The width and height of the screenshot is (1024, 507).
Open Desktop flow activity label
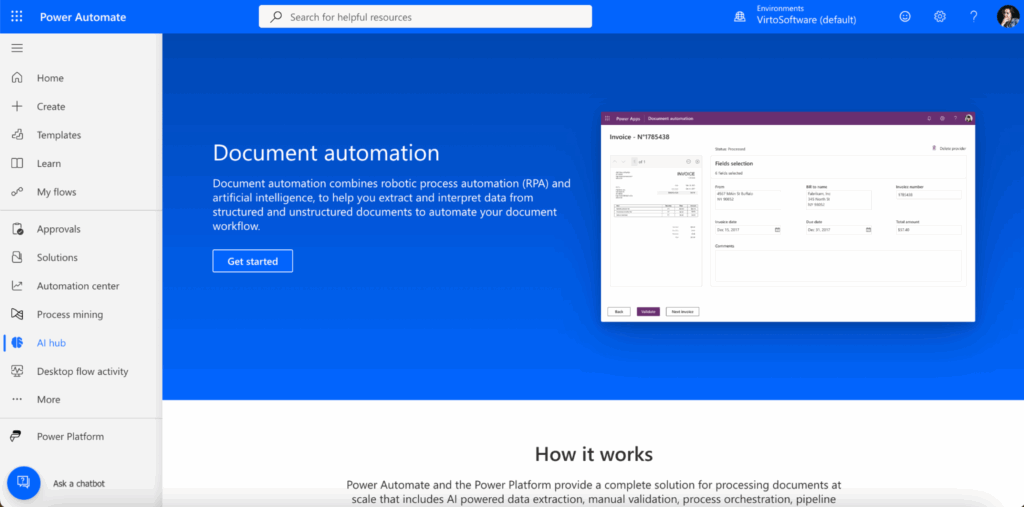coord(82,371)
